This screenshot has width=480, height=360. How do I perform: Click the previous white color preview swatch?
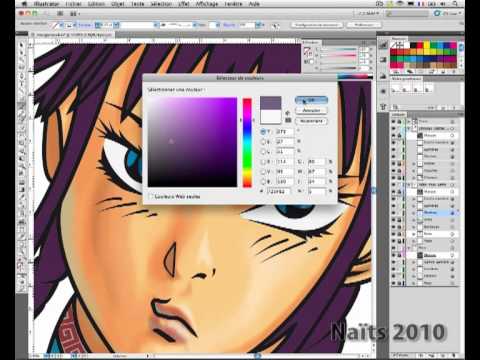pos(270,117)
